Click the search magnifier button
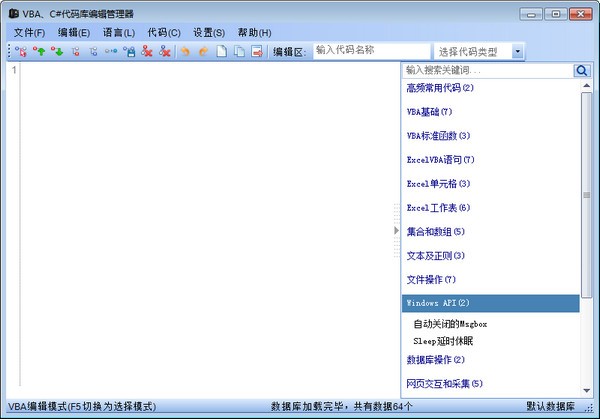Viewport: 600px width, 419px height. click(x=582, y=70)
